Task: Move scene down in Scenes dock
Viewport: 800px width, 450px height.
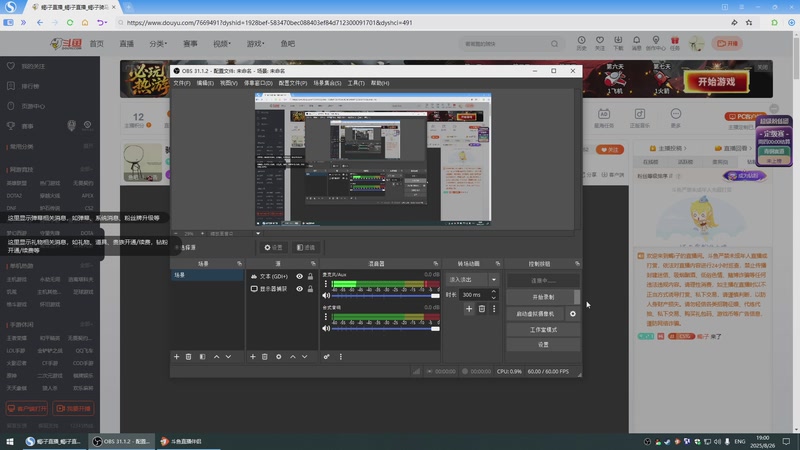Action: [228, 357]
